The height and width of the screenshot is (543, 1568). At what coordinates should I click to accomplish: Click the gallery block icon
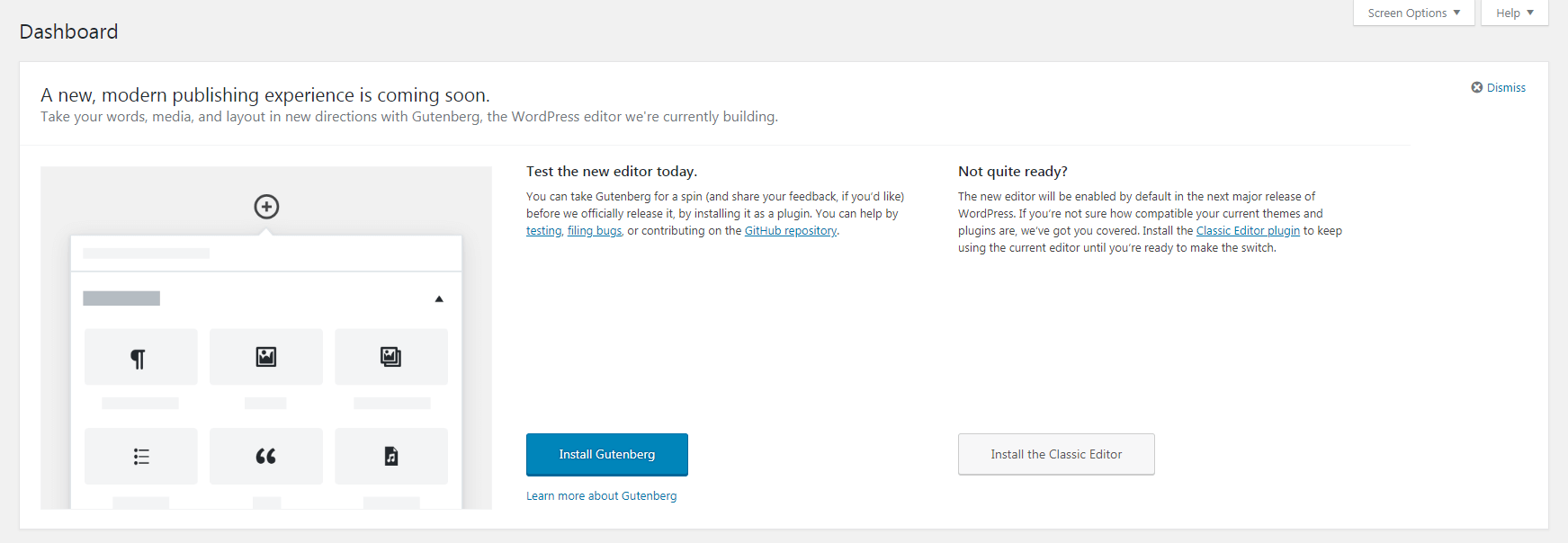pyautogui.click(x=390, y=357)
